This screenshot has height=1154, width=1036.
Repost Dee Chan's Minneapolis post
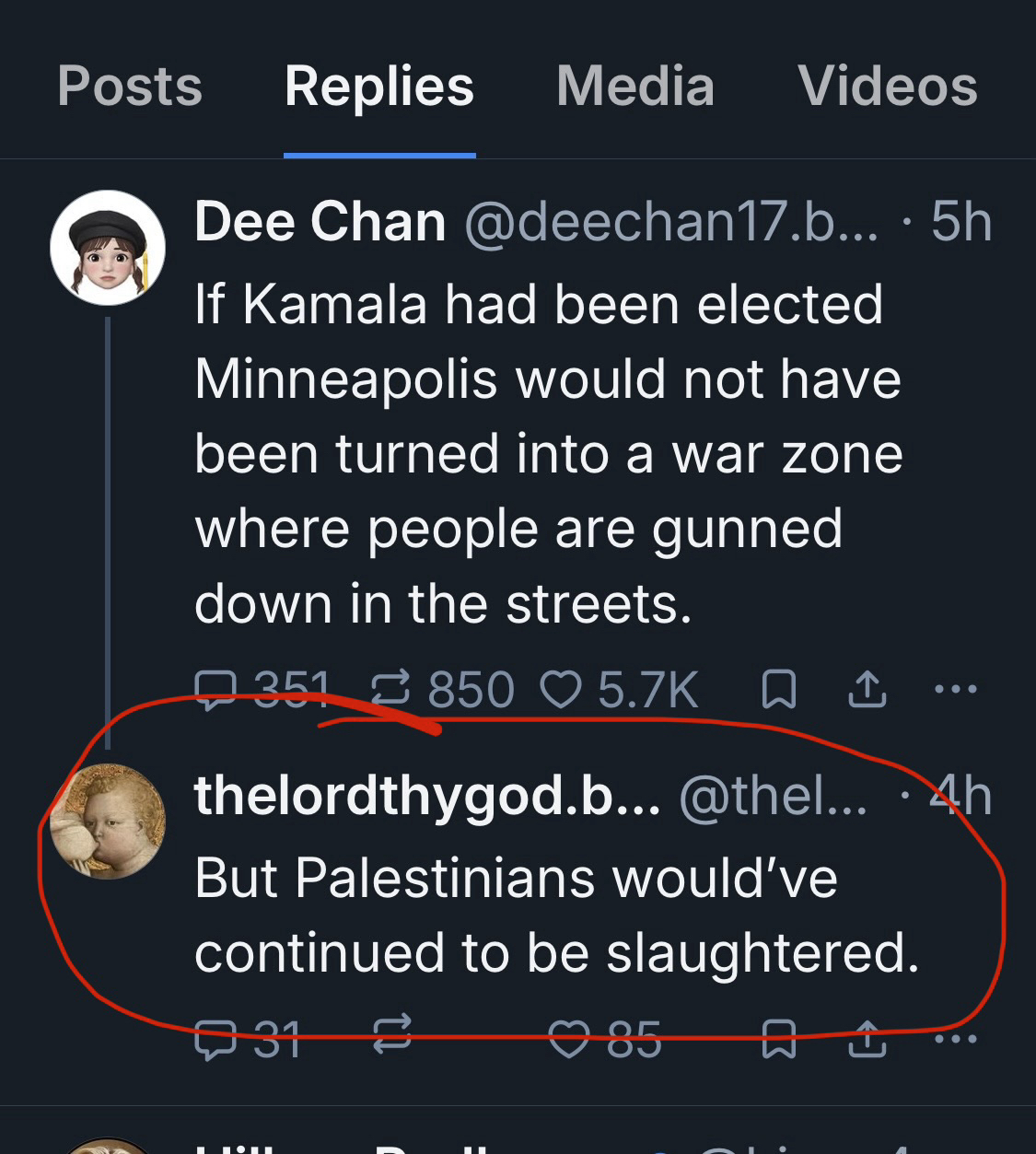pyautogui.click(x=390, y=690)
